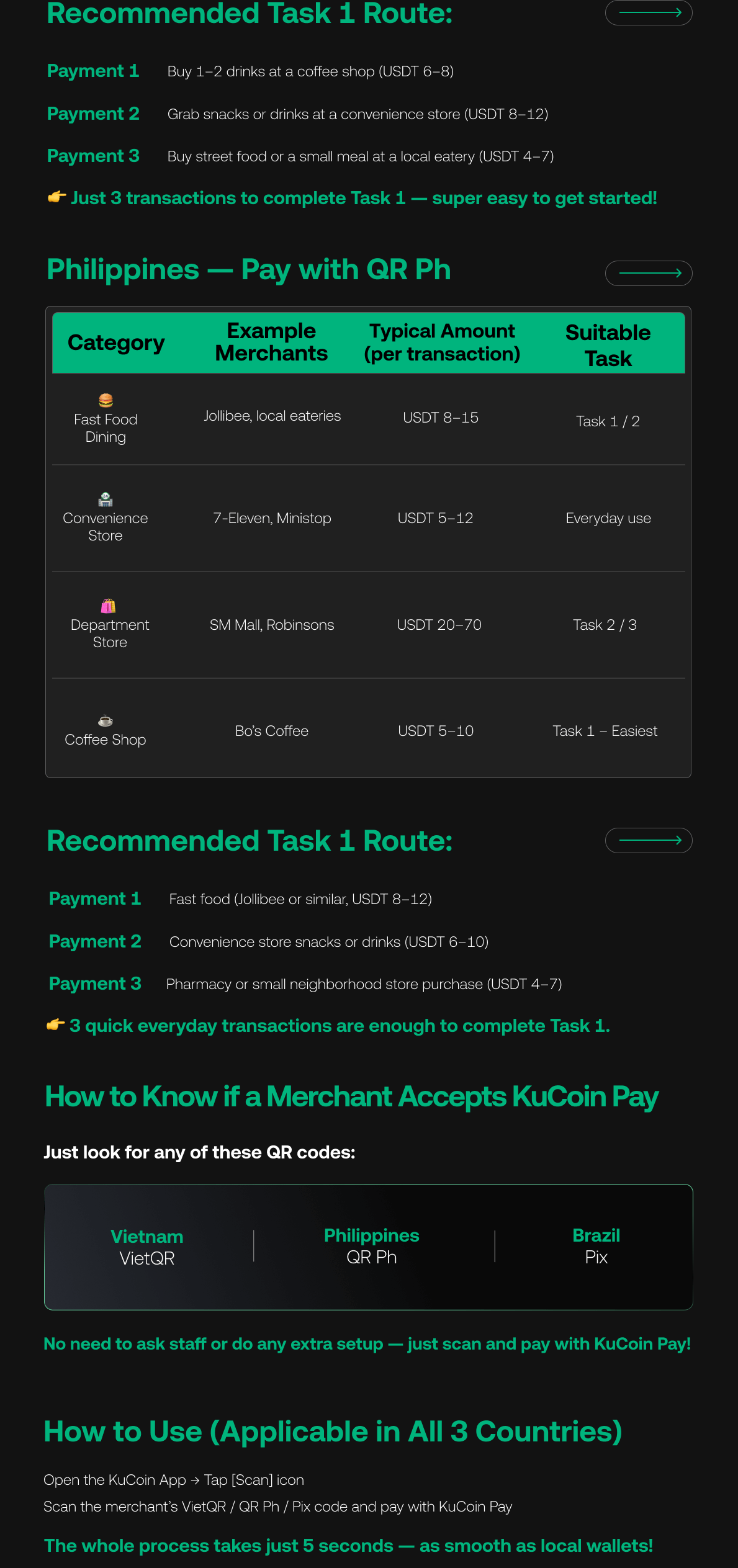The image size is (738, 1568).
Task: Select the Vietnam VietQR option
Action: [147, 1247]
